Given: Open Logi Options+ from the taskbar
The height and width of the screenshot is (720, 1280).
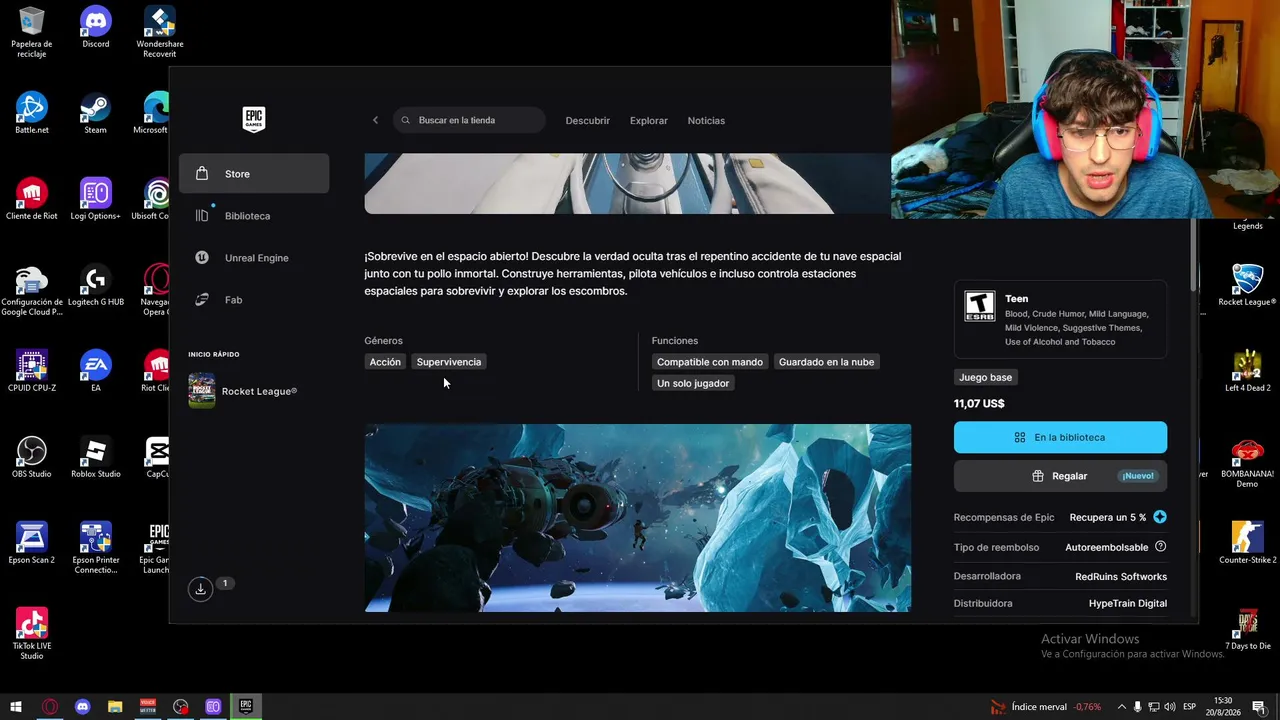Looking at the screenshot, I should (213, 707).
